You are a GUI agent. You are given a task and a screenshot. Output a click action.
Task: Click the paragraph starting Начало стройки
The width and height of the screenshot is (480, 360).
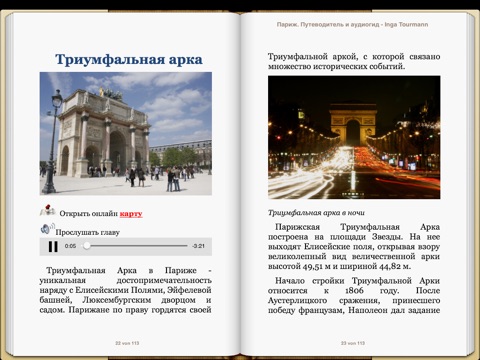[354, 295]
